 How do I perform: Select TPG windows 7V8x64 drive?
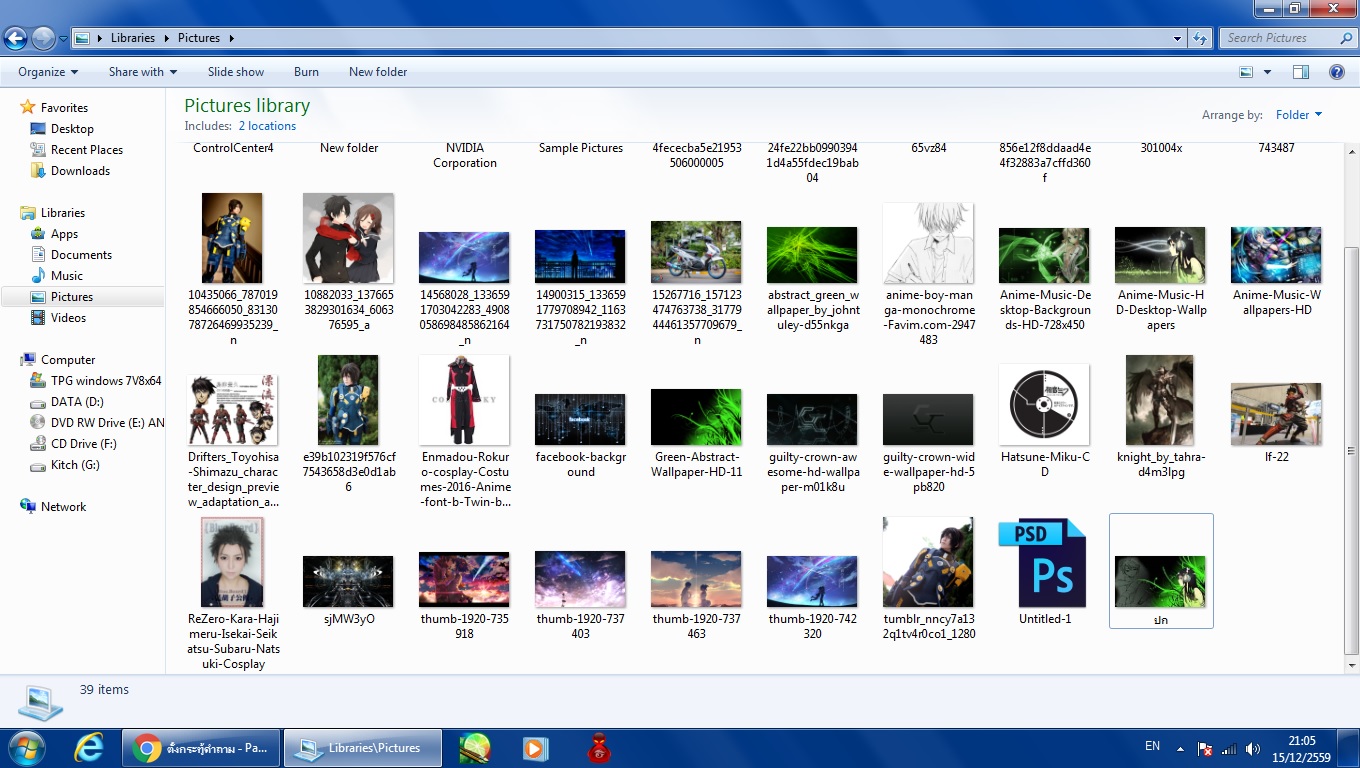tap(97, 381)
